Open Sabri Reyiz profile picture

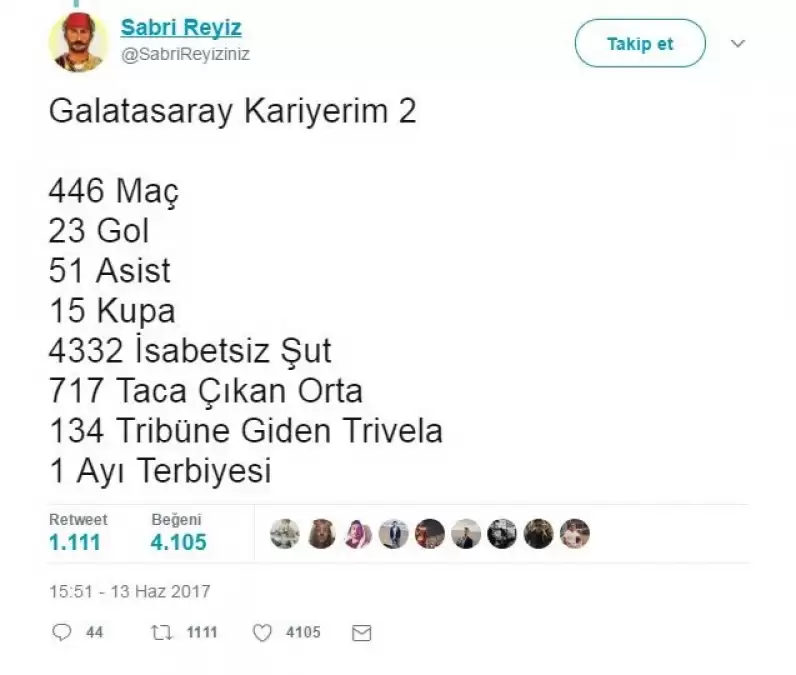[78, 43]
